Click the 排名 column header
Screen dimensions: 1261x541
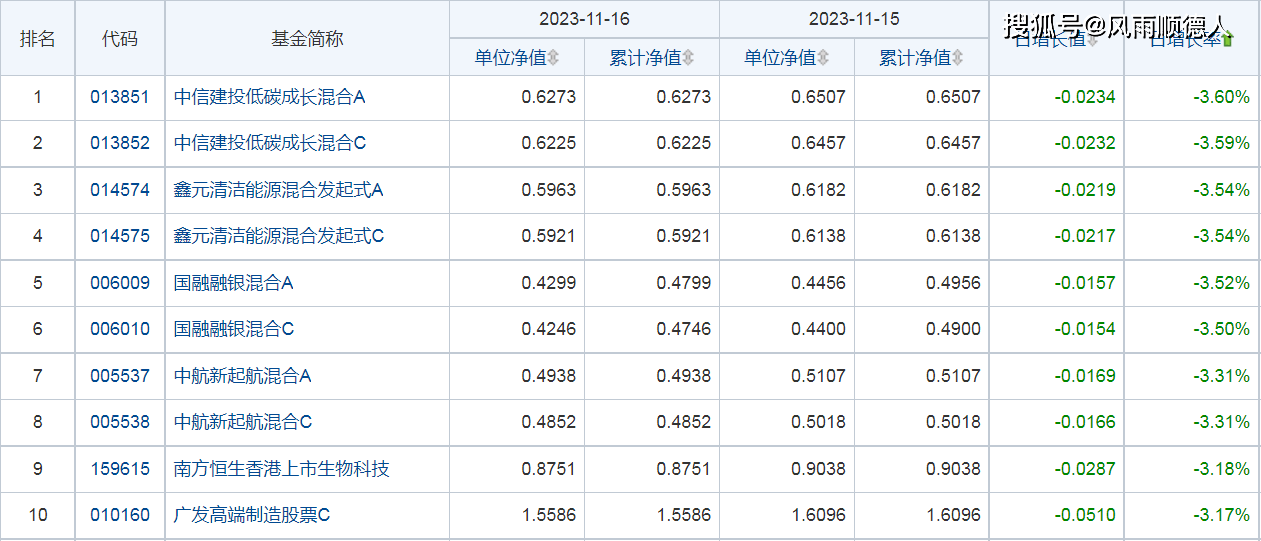[38, 39]
